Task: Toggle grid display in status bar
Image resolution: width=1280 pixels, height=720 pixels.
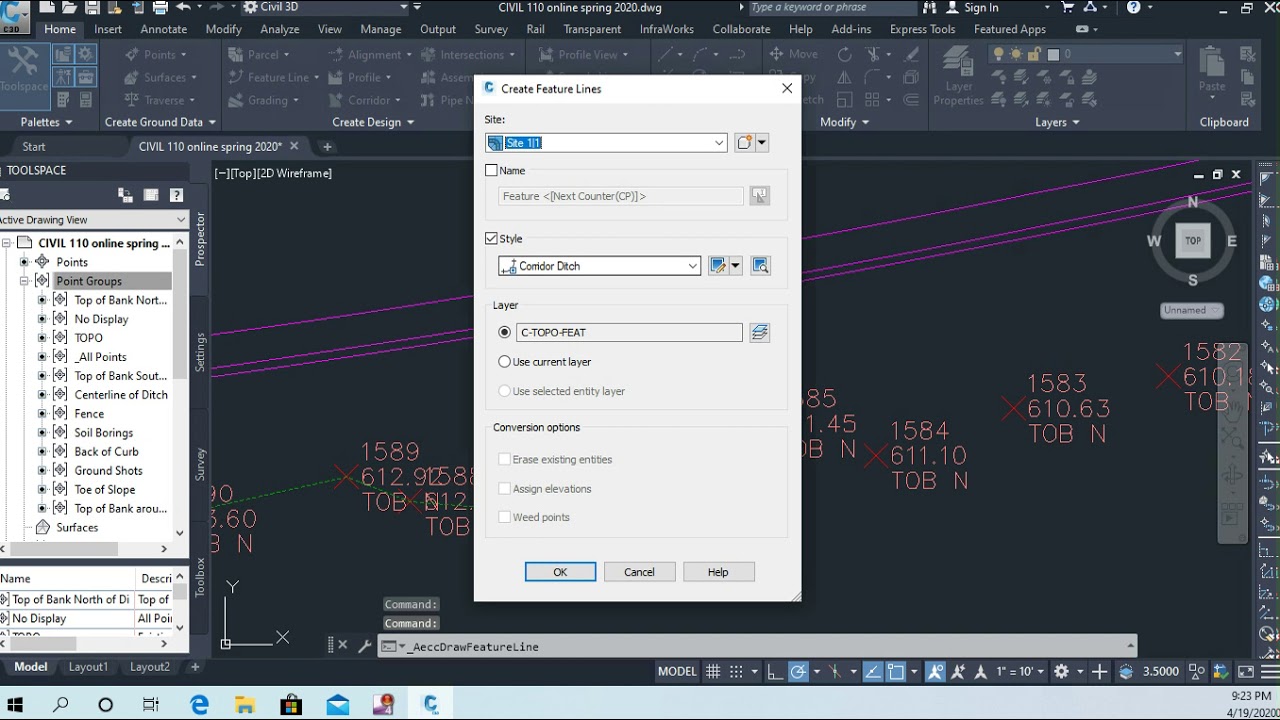Action: (713, 672)
